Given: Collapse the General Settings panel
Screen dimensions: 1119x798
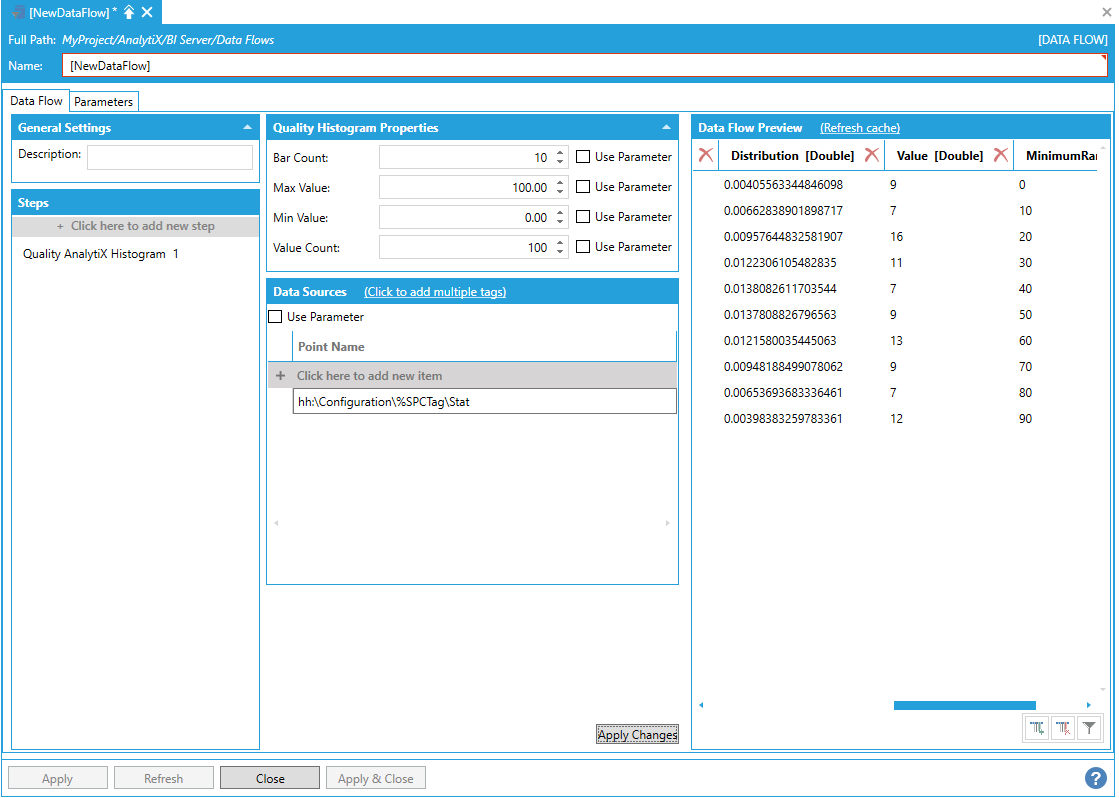Looking at the screenshot, I should 247,128.
